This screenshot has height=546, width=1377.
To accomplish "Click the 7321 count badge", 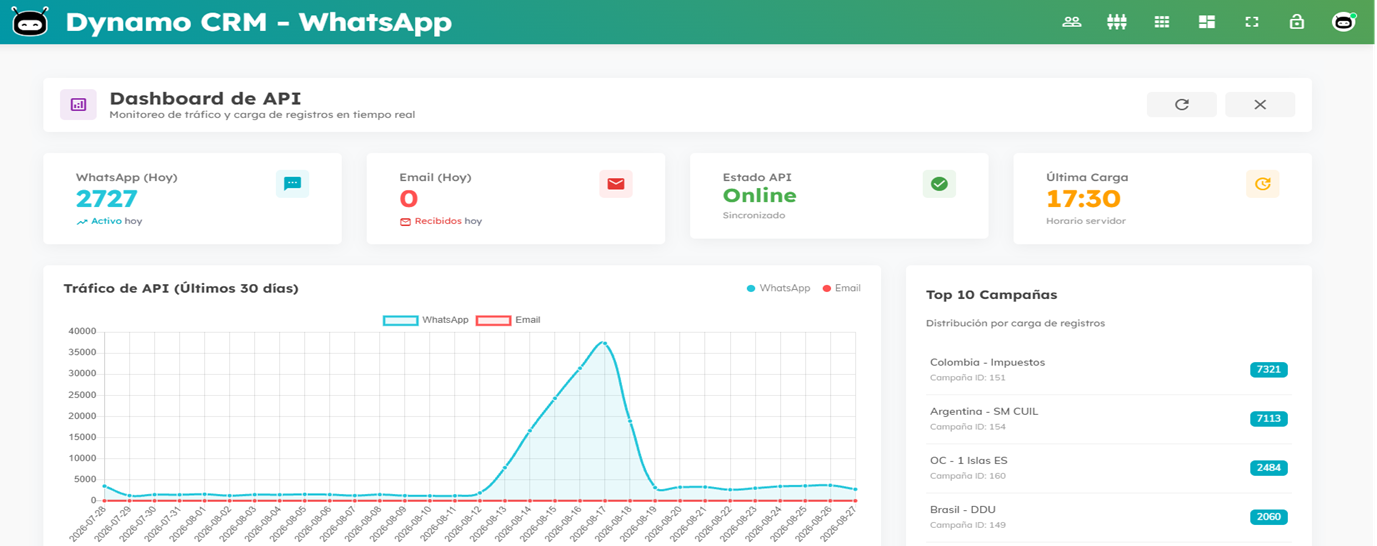I will [1268, 369].
